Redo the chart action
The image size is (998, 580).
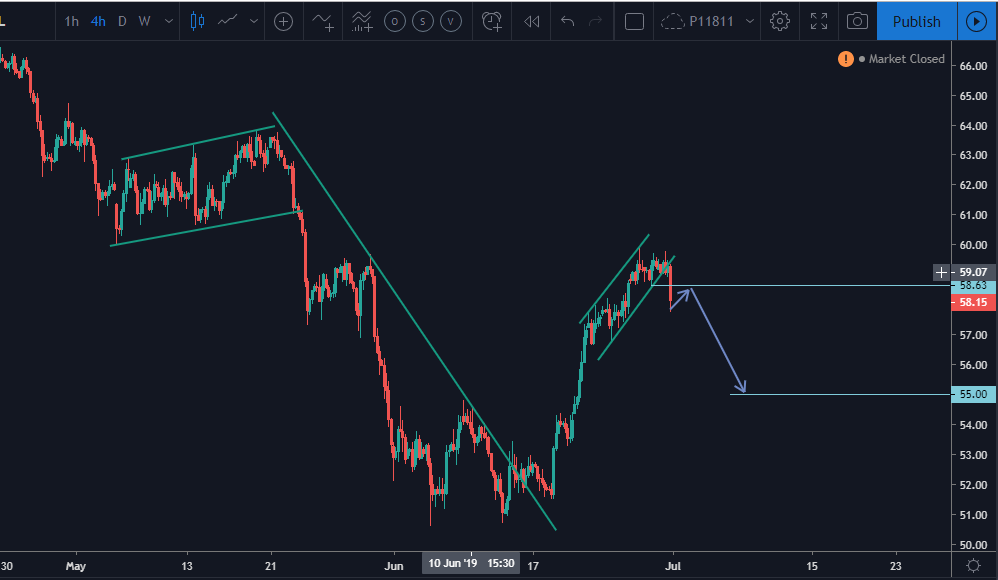tap(595, 22)
